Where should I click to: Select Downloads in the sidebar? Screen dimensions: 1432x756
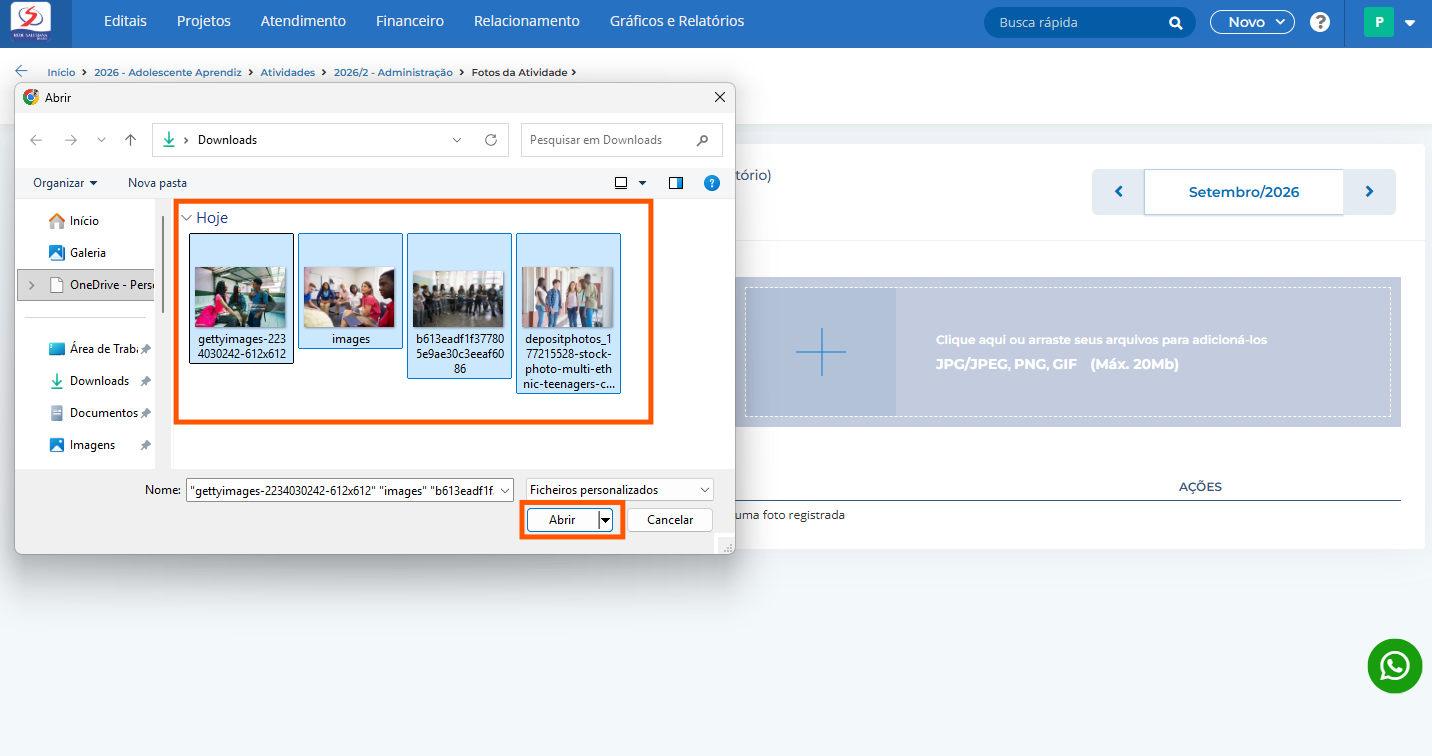pyautogui.click(x=99, y=381)
